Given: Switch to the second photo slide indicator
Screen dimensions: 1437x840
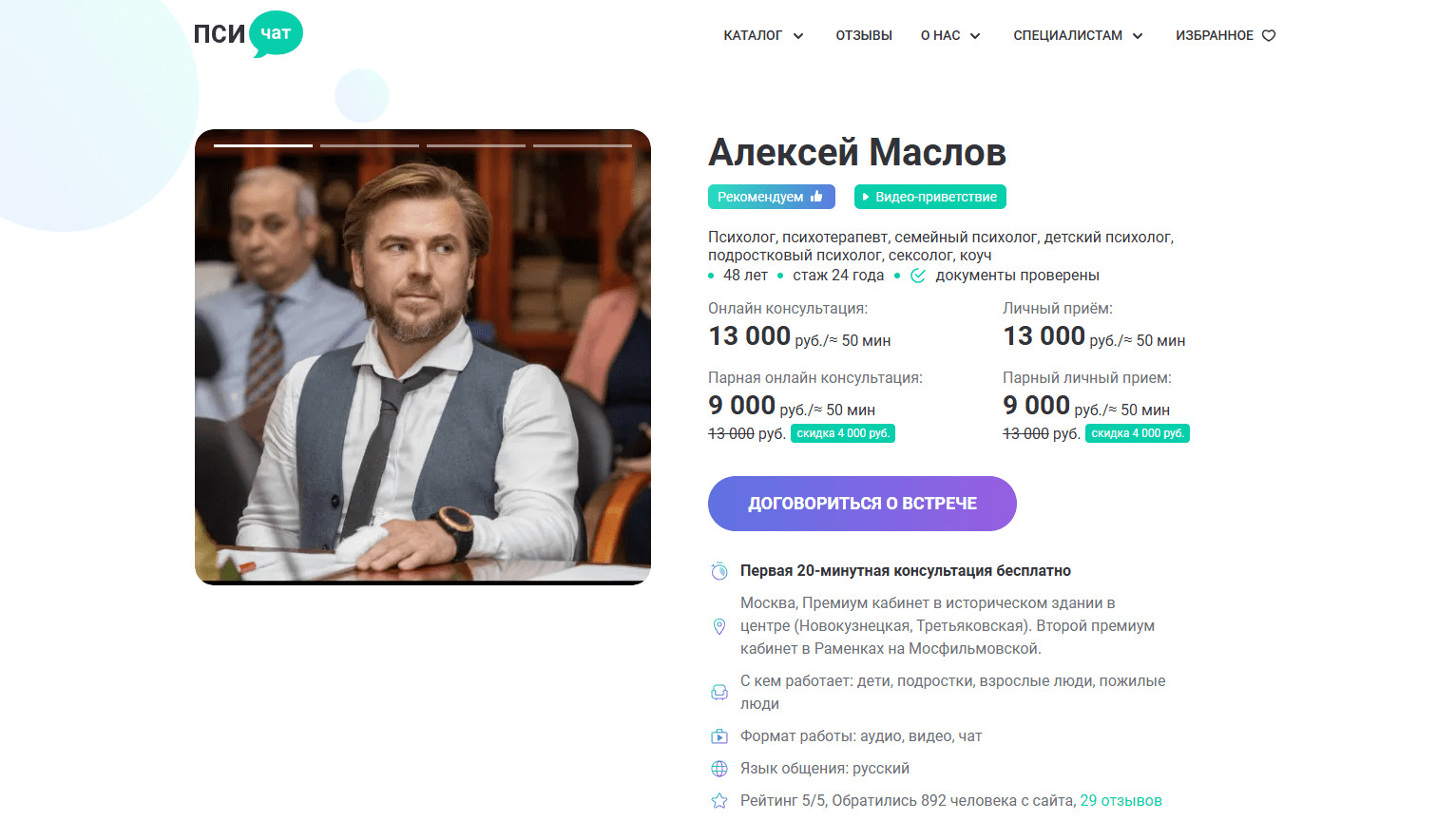Looking at the screenshot, I should coord(370,145).
